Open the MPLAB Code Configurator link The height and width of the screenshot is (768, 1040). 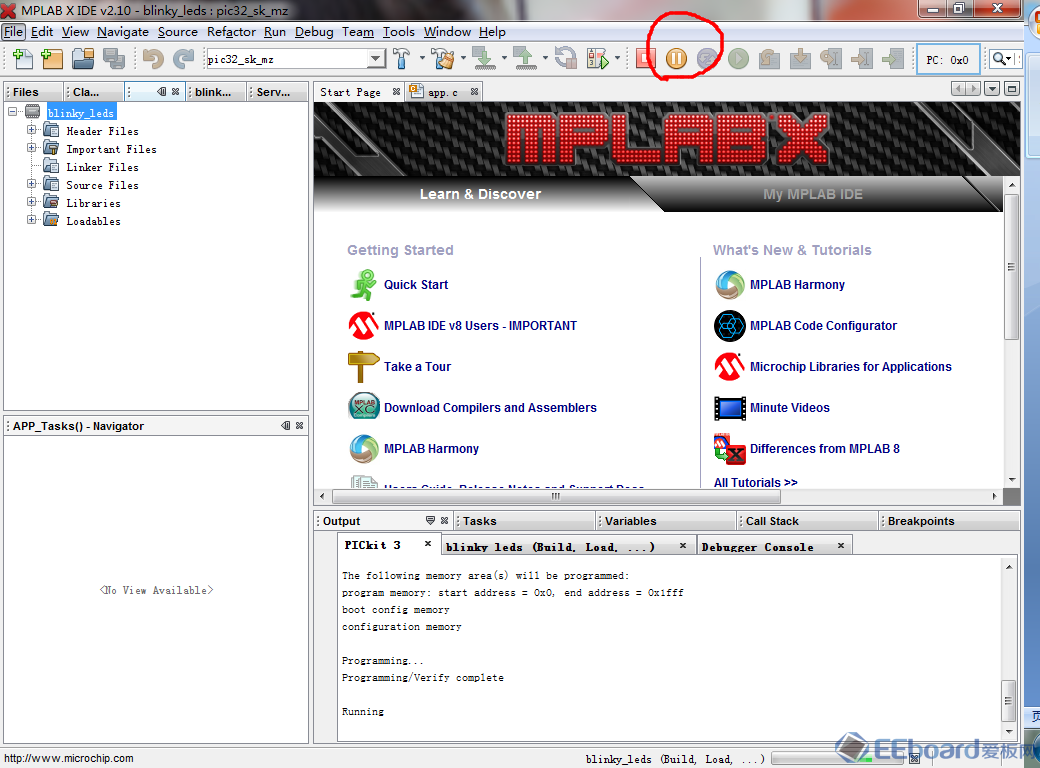click(x=823, y=326)
